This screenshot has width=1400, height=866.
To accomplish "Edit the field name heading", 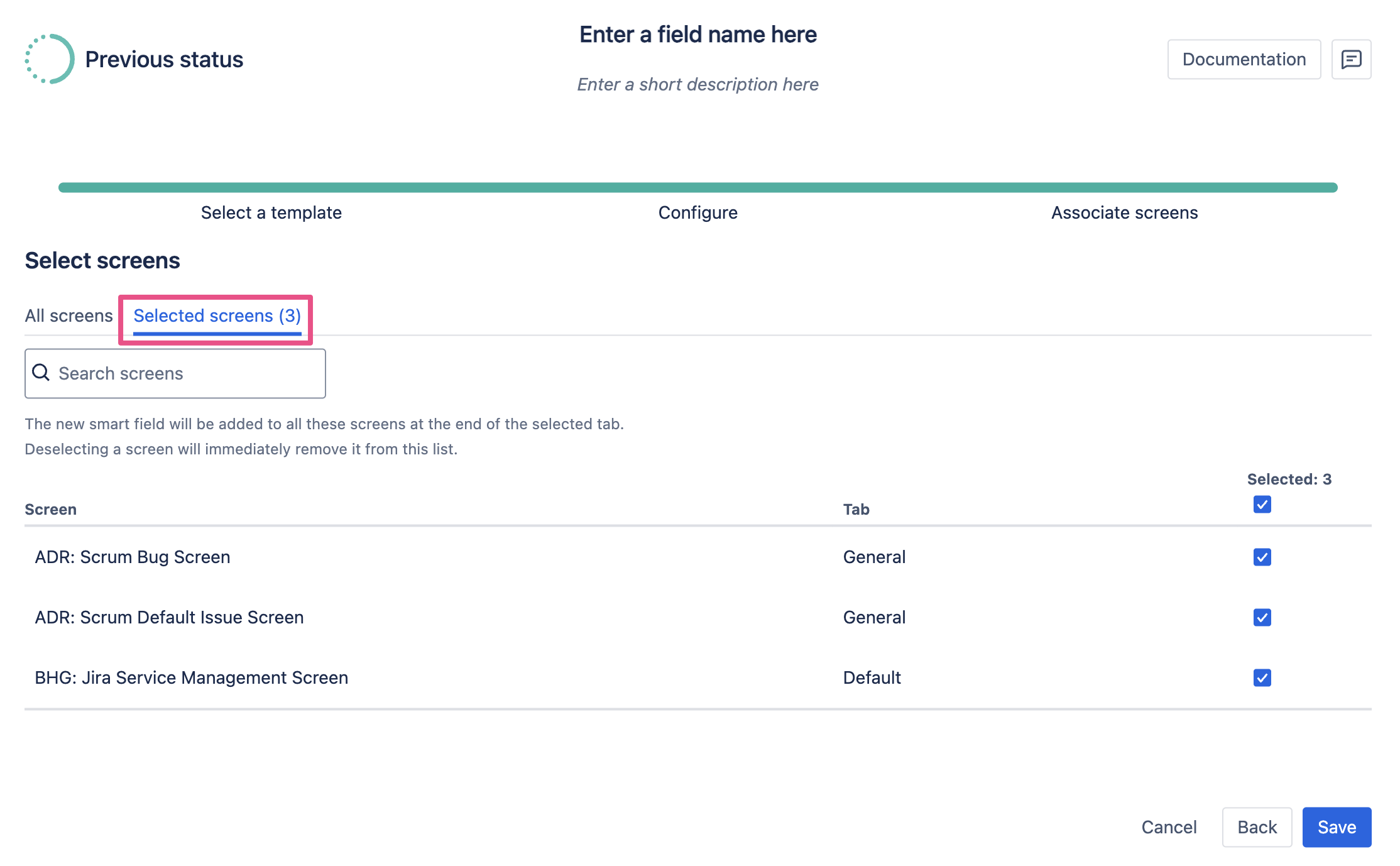I will click(x=697, y=35).
